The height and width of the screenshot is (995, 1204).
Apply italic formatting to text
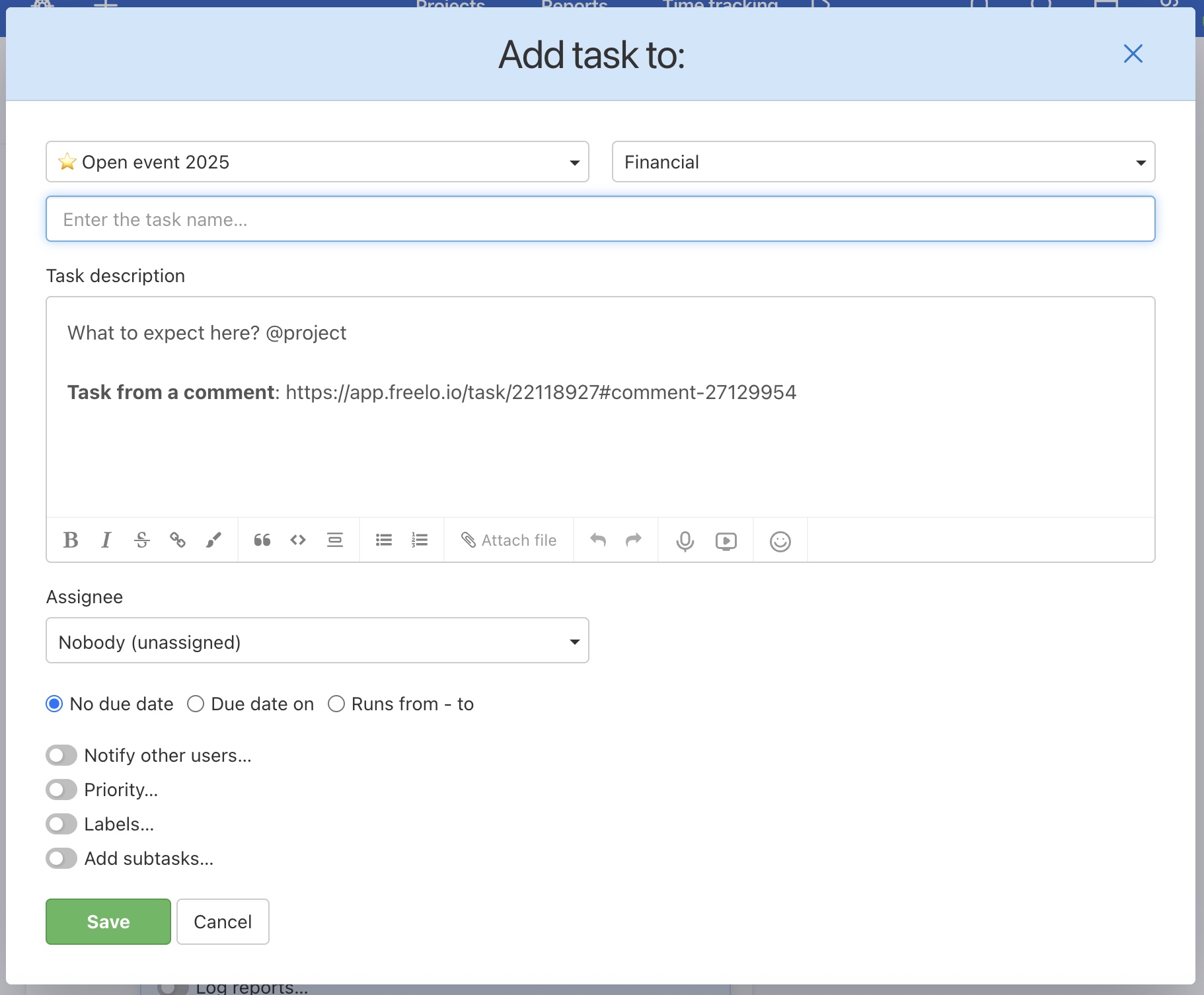pos(106,540)
